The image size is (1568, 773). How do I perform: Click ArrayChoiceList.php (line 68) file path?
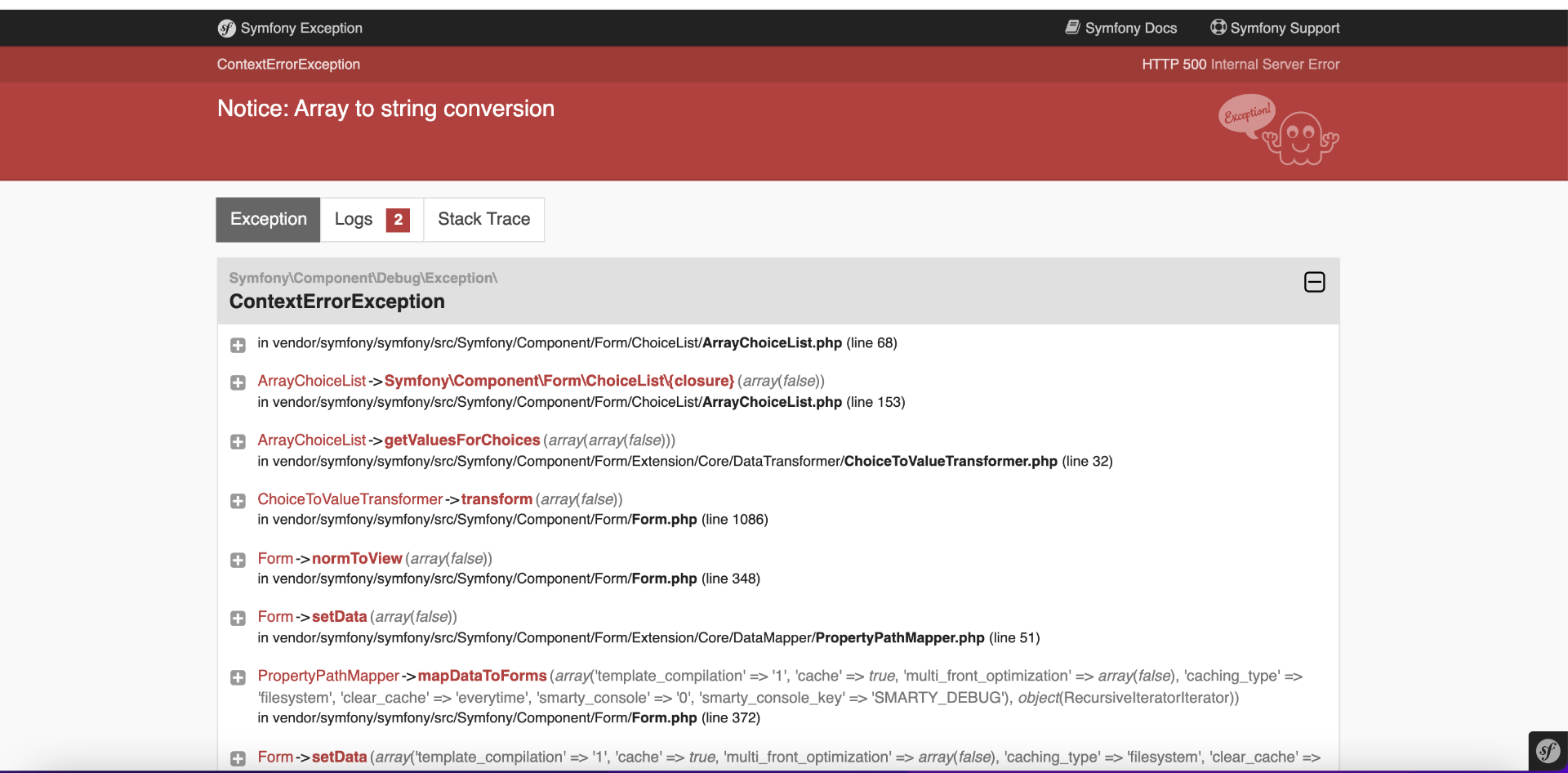(577, 343)
